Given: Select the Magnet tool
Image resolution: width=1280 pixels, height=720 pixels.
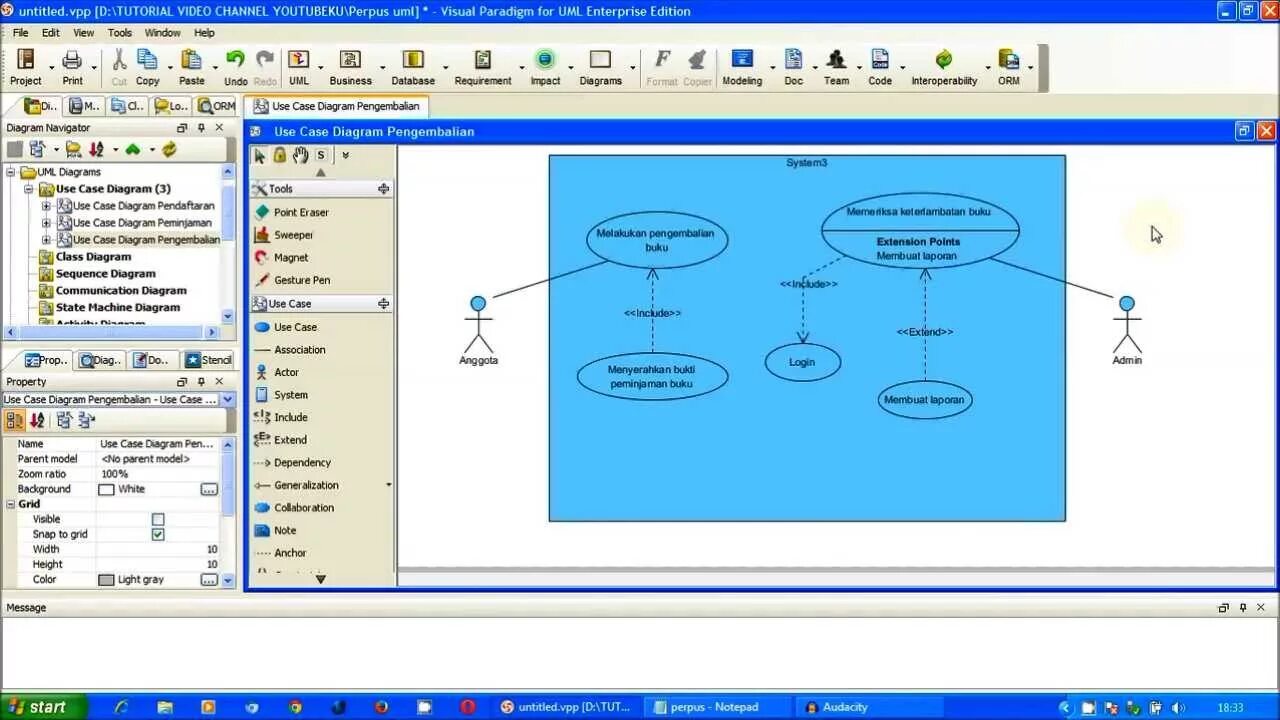Looking at the screenshot, I should (x=287, y=257).
